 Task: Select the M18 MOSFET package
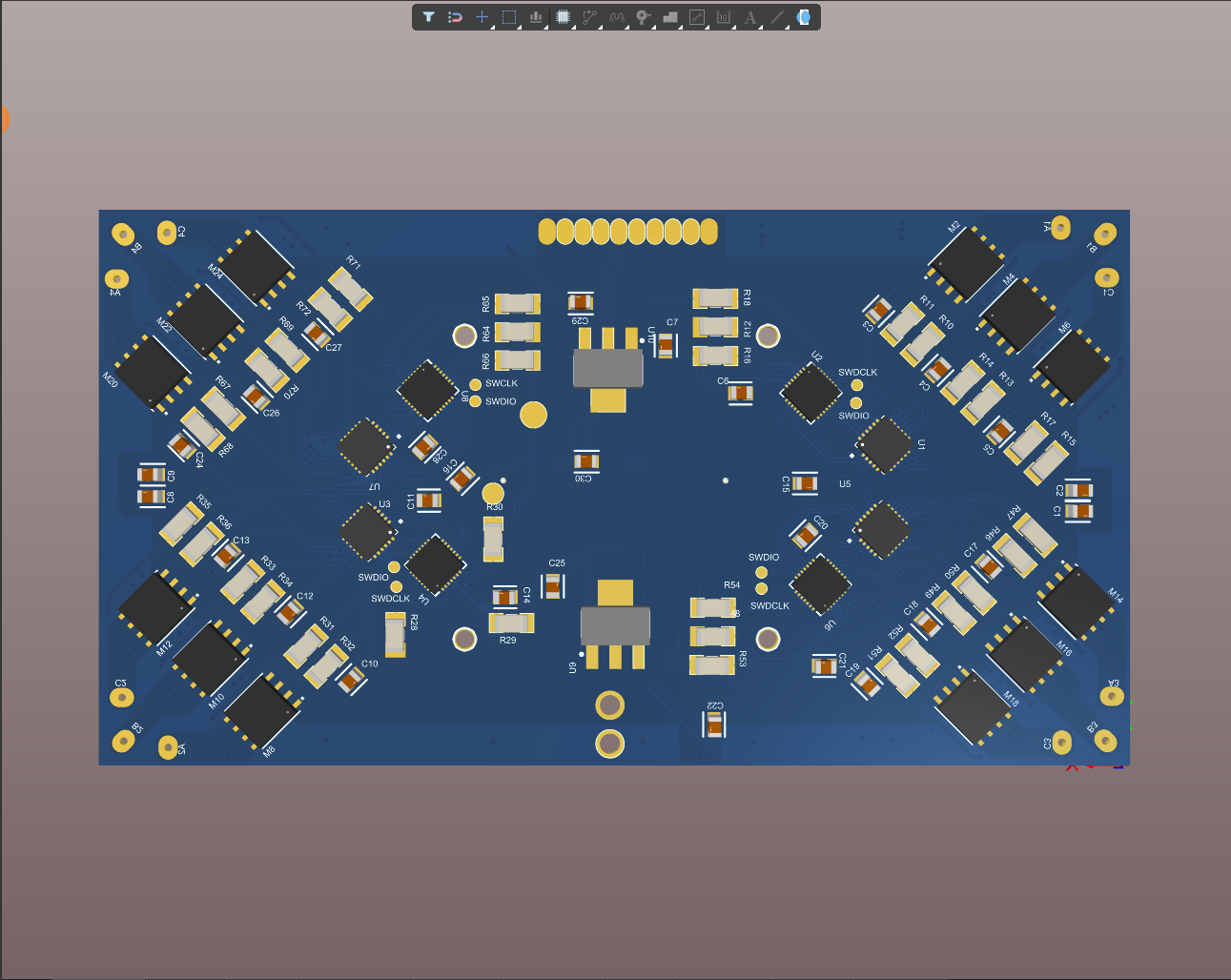(x=974, y=706)
